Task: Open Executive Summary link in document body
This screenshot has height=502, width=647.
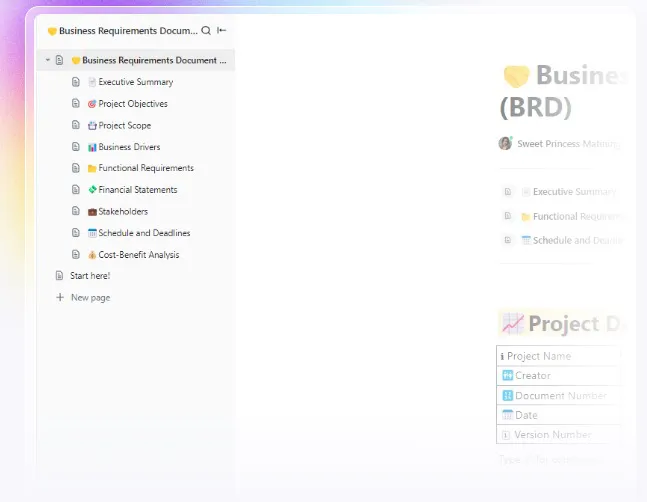Action: pos(574,192)
